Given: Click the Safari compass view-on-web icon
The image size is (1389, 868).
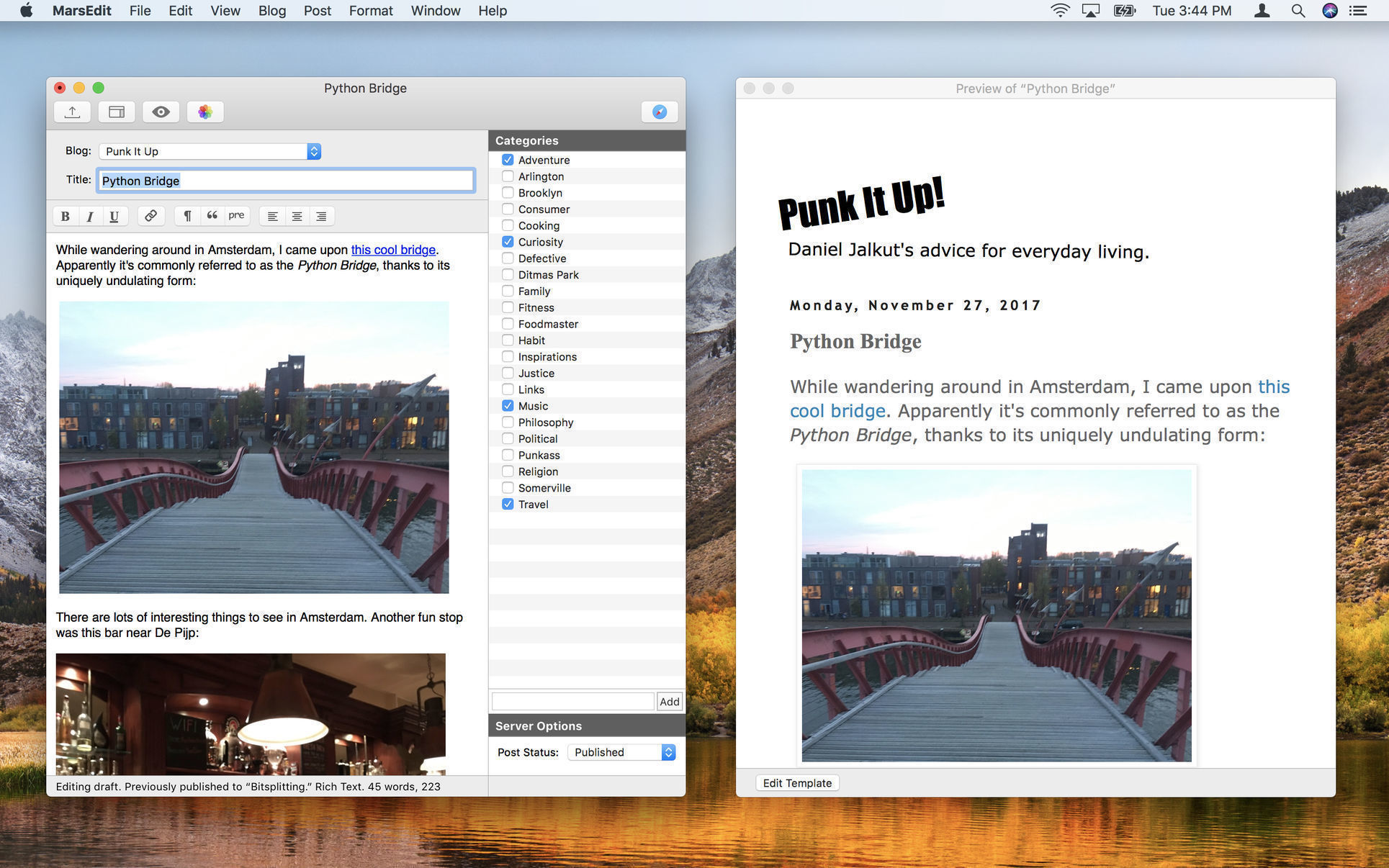Looking at the screenshot, I should tap(659, 112).
